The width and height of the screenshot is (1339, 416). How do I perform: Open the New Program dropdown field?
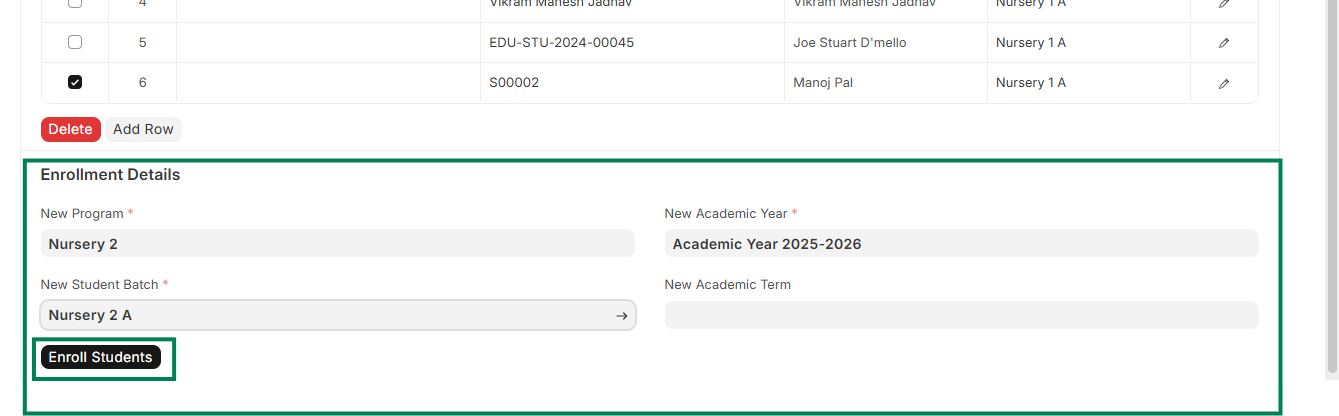337,243
